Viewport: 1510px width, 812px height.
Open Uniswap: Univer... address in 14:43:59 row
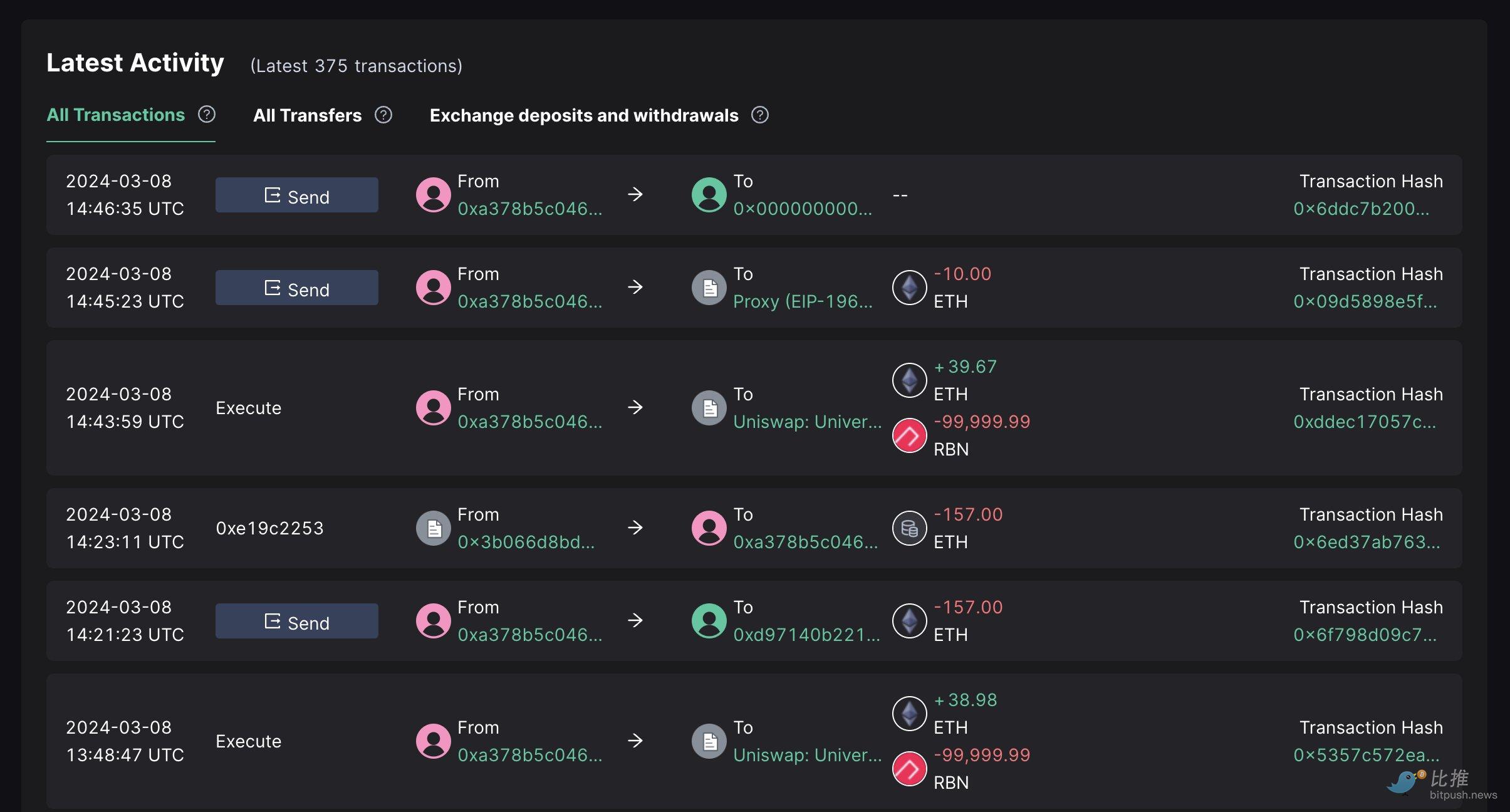pos(807,422)
